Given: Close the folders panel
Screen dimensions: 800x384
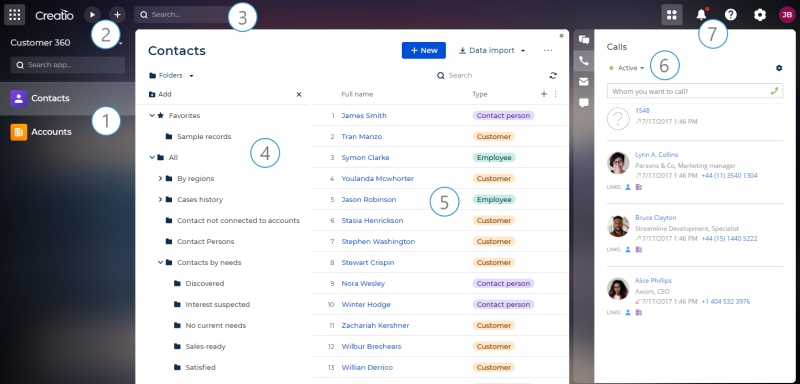Looking at the screenshot, I should coord(299,94).
